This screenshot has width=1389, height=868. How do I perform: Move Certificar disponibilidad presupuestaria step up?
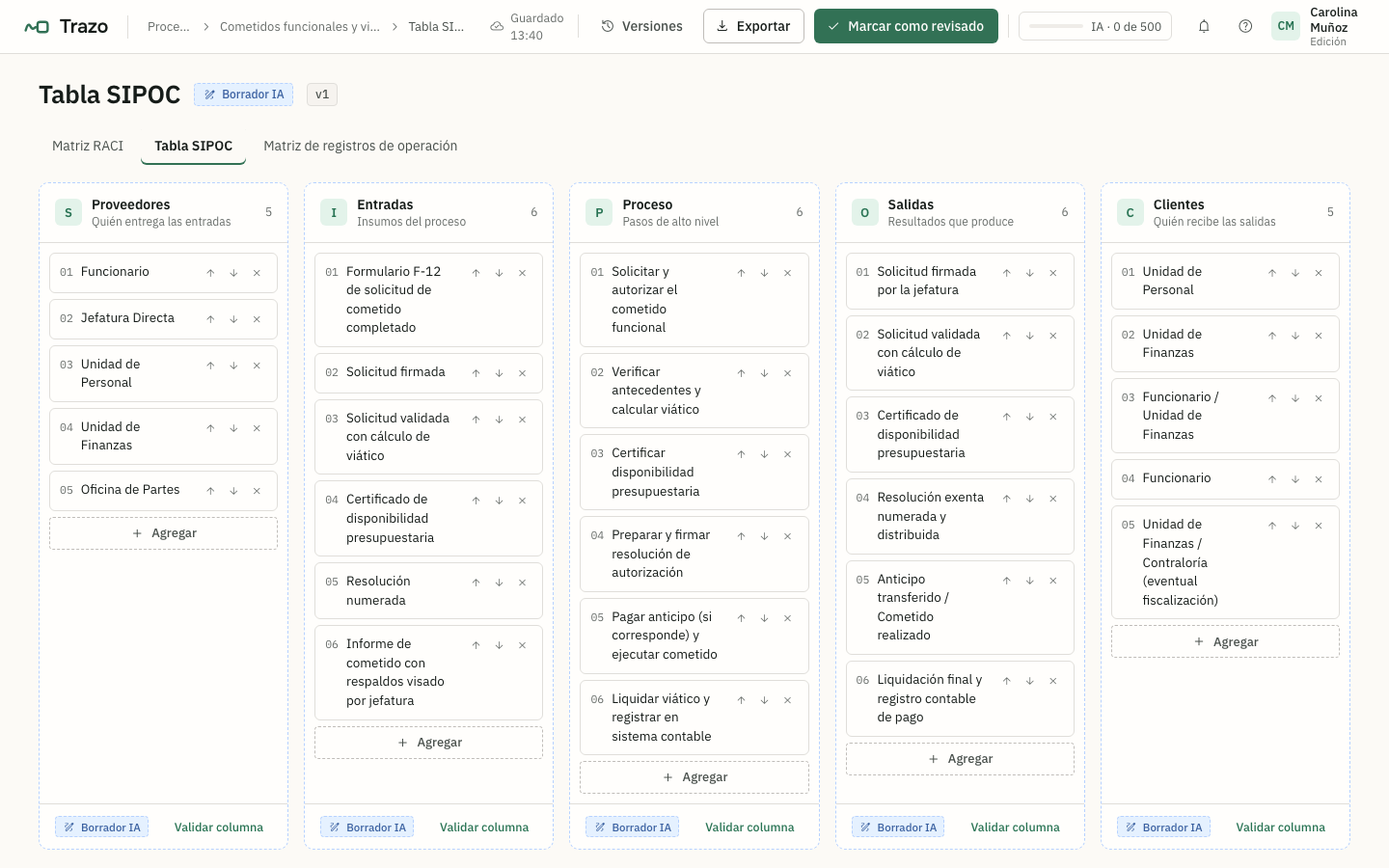coord(741,454)
